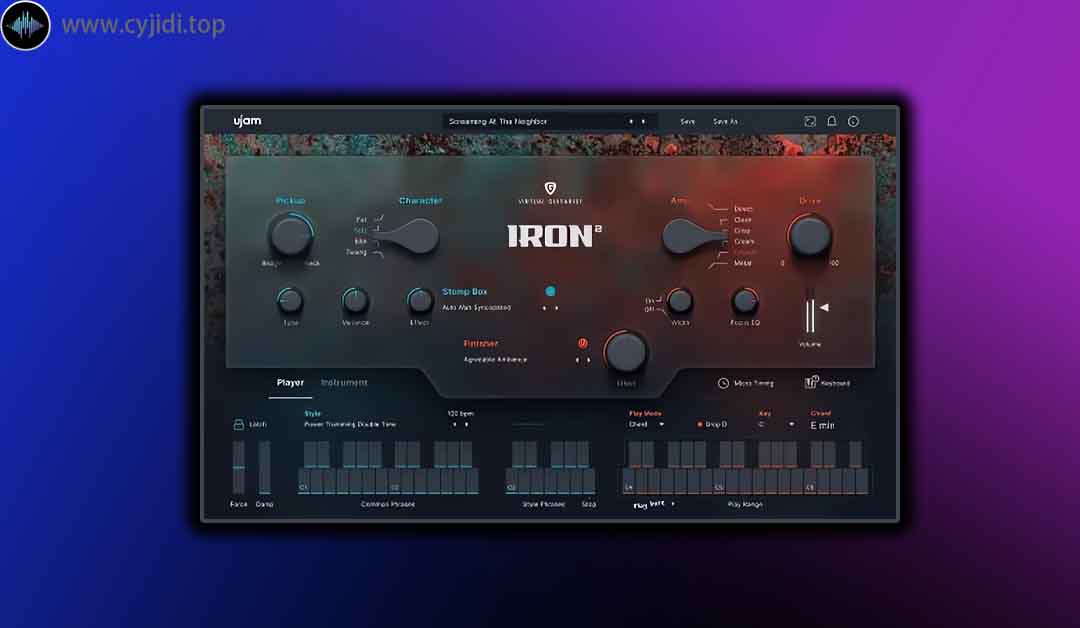
Task: Select Bite character setting
Action: coord(360,241)
